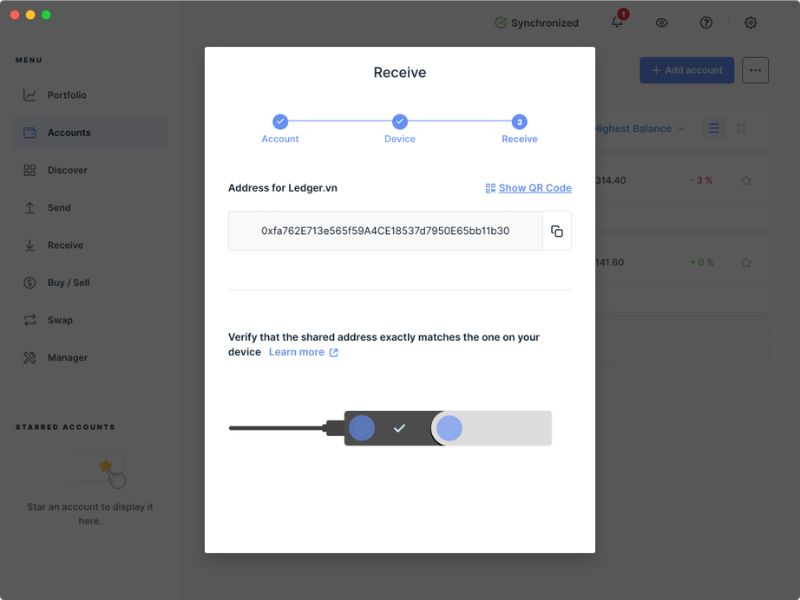Click the Show QR Code link
This screenshot has width=800, height=600.
tap(535, 188)
